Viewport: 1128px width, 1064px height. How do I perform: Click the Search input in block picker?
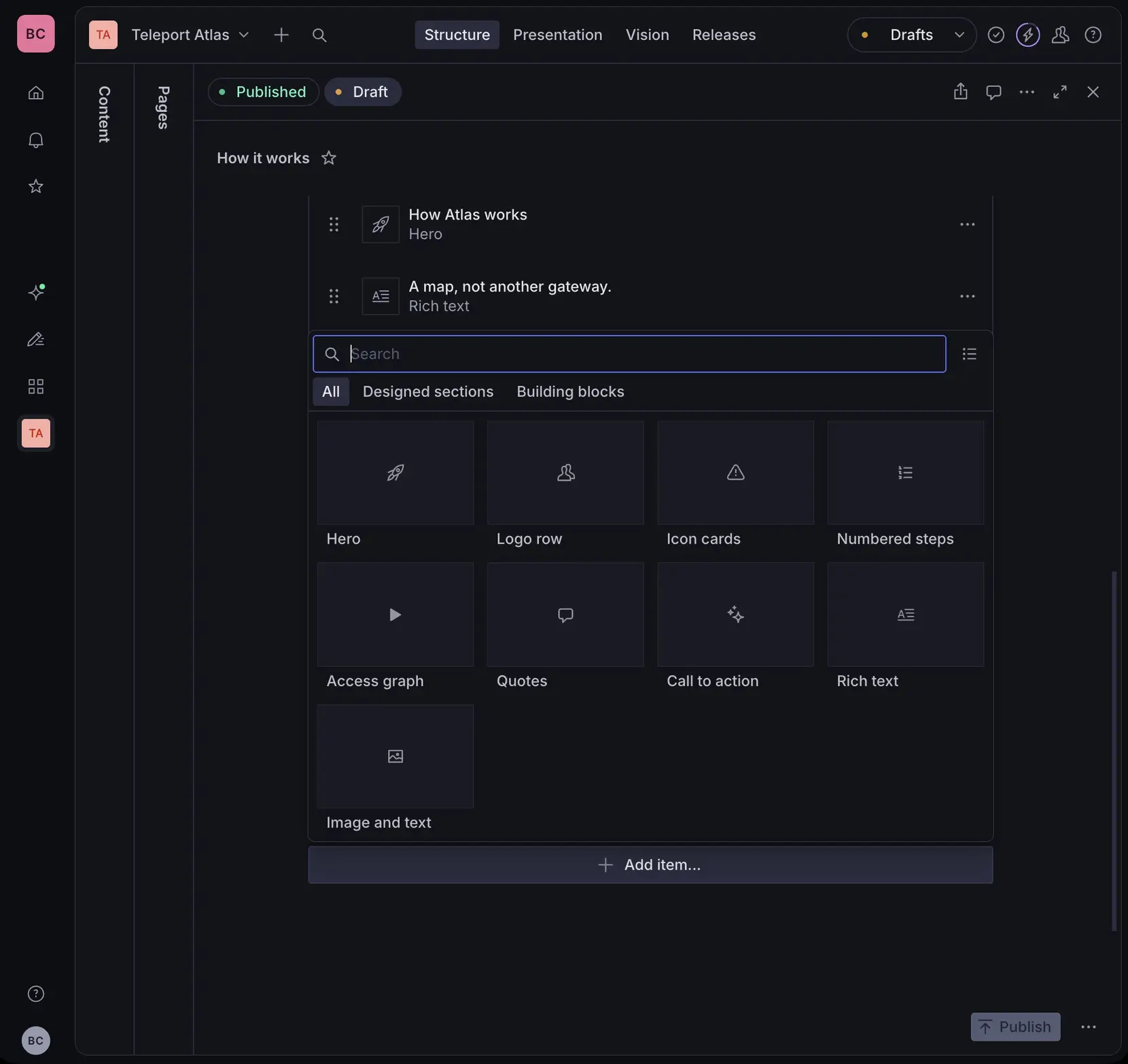[x=629, y=354]
